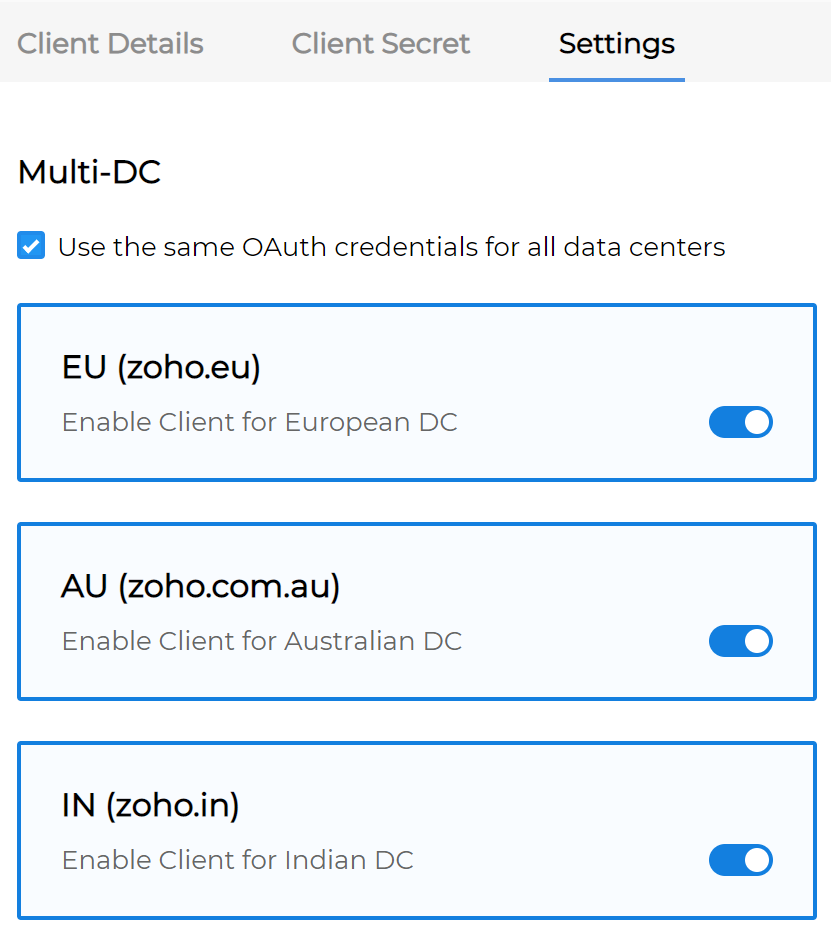
Task: Click 'Enable Client for Australian DC' text
Action: [262, 641]
